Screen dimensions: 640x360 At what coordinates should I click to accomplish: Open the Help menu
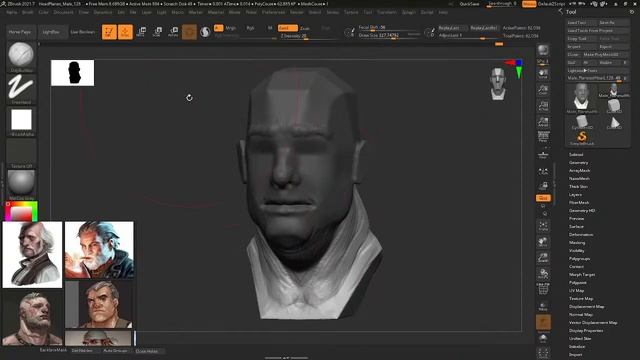coord(443,12)
